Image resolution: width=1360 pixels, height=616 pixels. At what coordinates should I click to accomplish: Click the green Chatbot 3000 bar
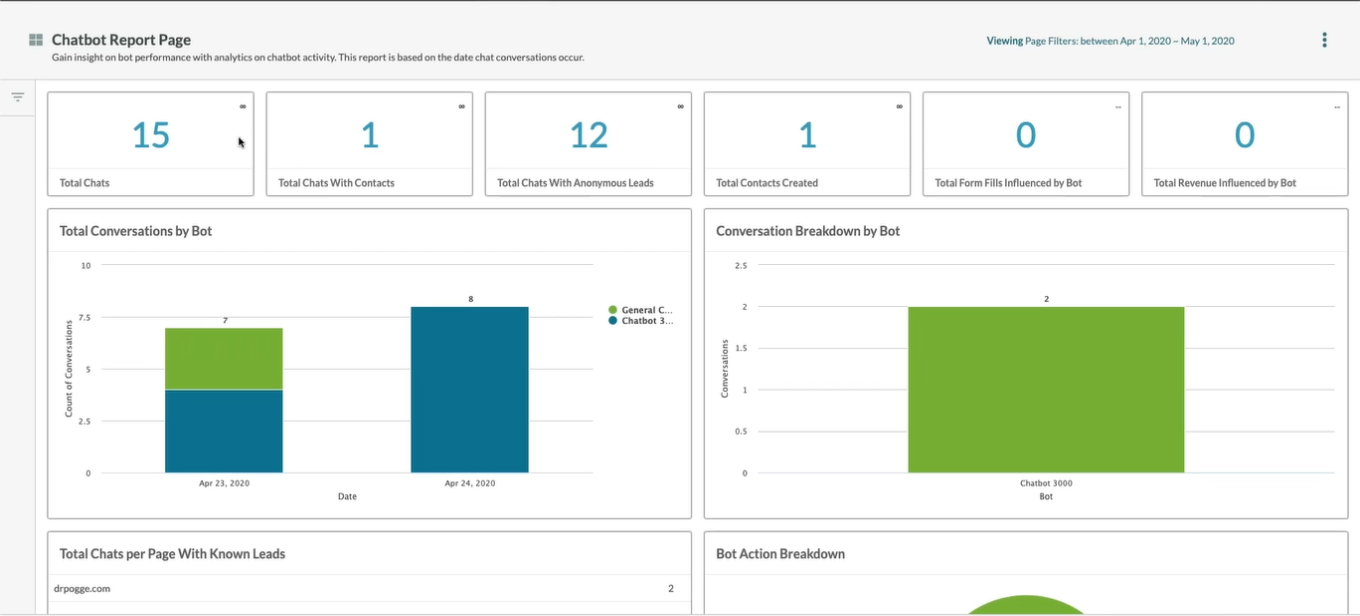click(1046, 390)
